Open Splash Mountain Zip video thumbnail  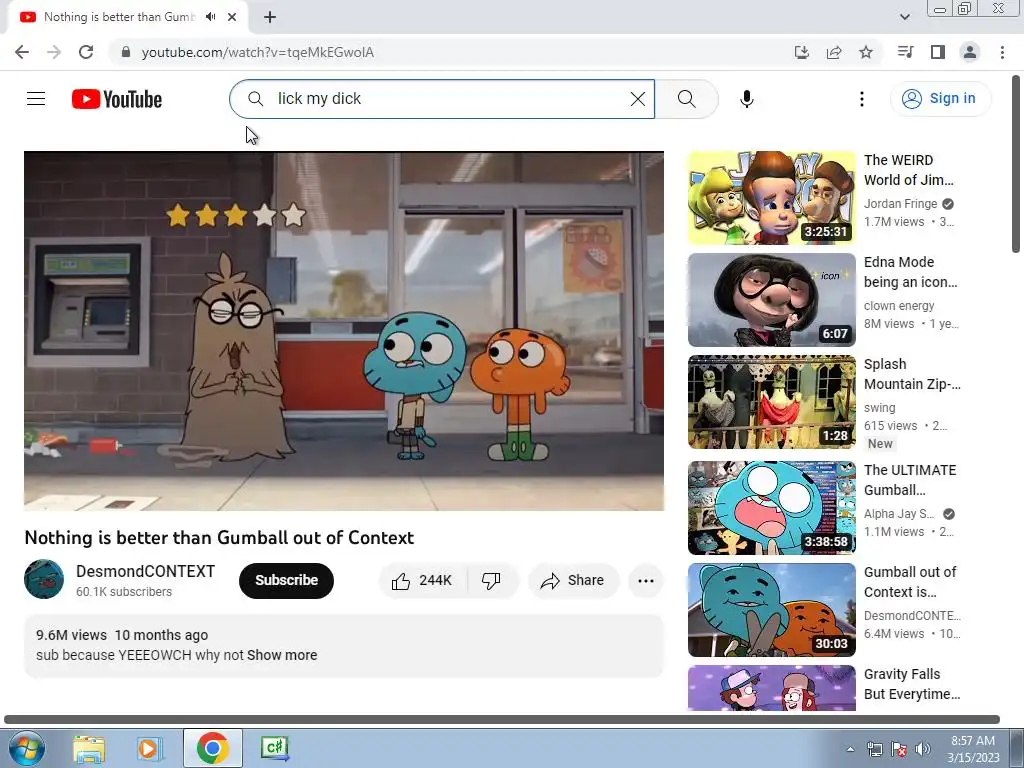point(771,402)
